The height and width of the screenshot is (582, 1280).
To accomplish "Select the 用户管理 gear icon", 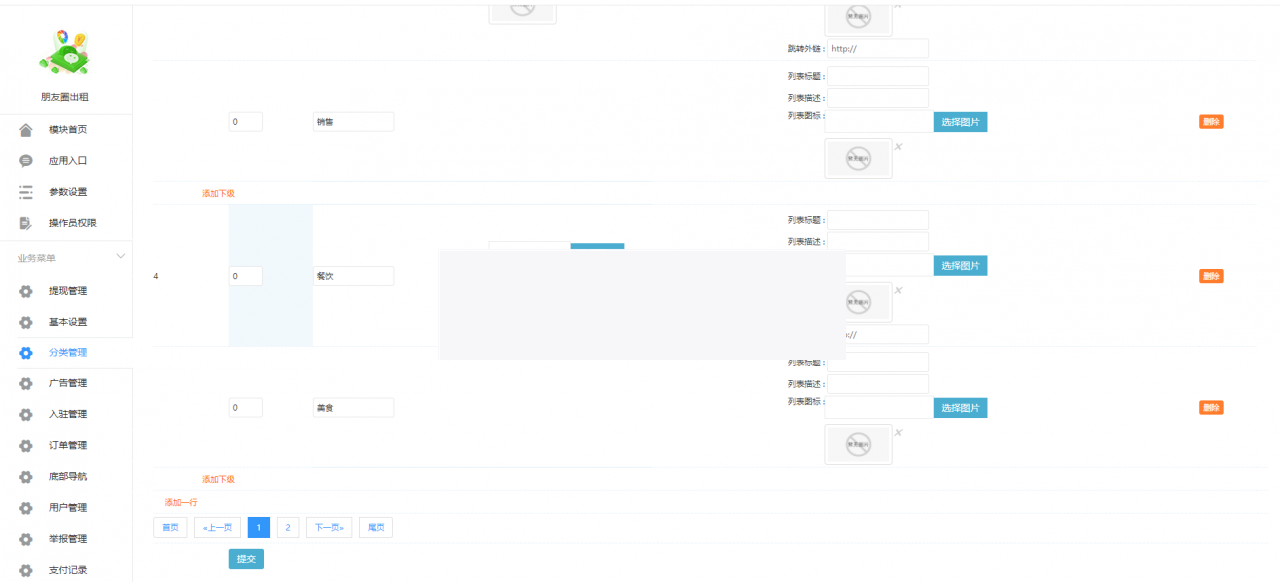I will click(25, 507).
